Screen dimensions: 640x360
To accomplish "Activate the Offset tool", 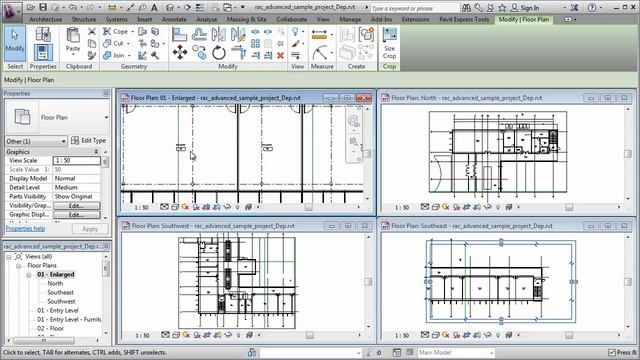I will [x=199, y=34].
